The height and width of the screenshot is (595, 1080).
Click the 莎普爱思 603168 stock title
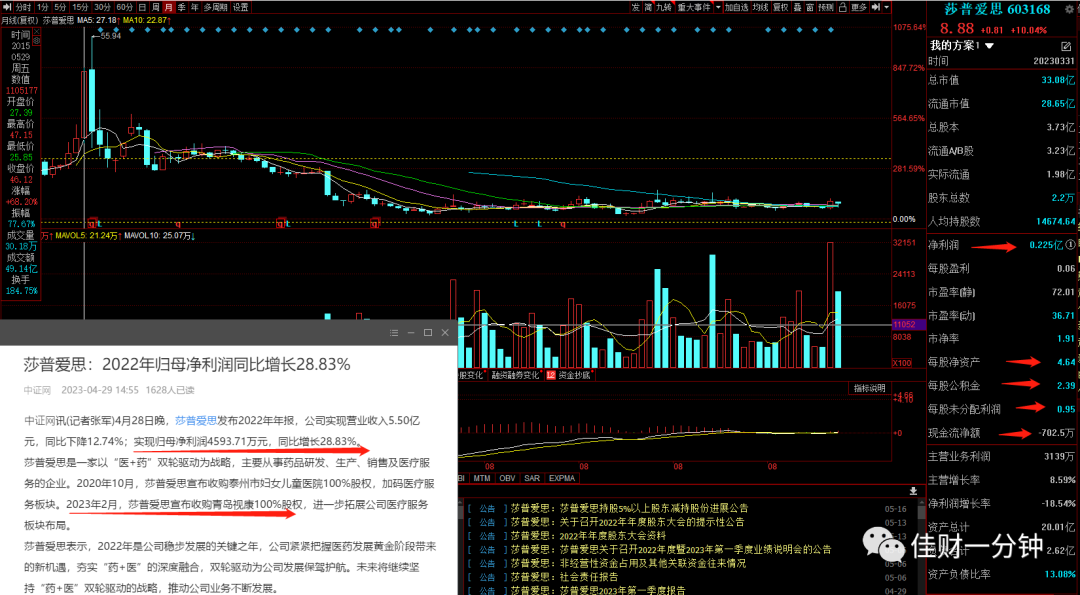click(x=997, y=10)
